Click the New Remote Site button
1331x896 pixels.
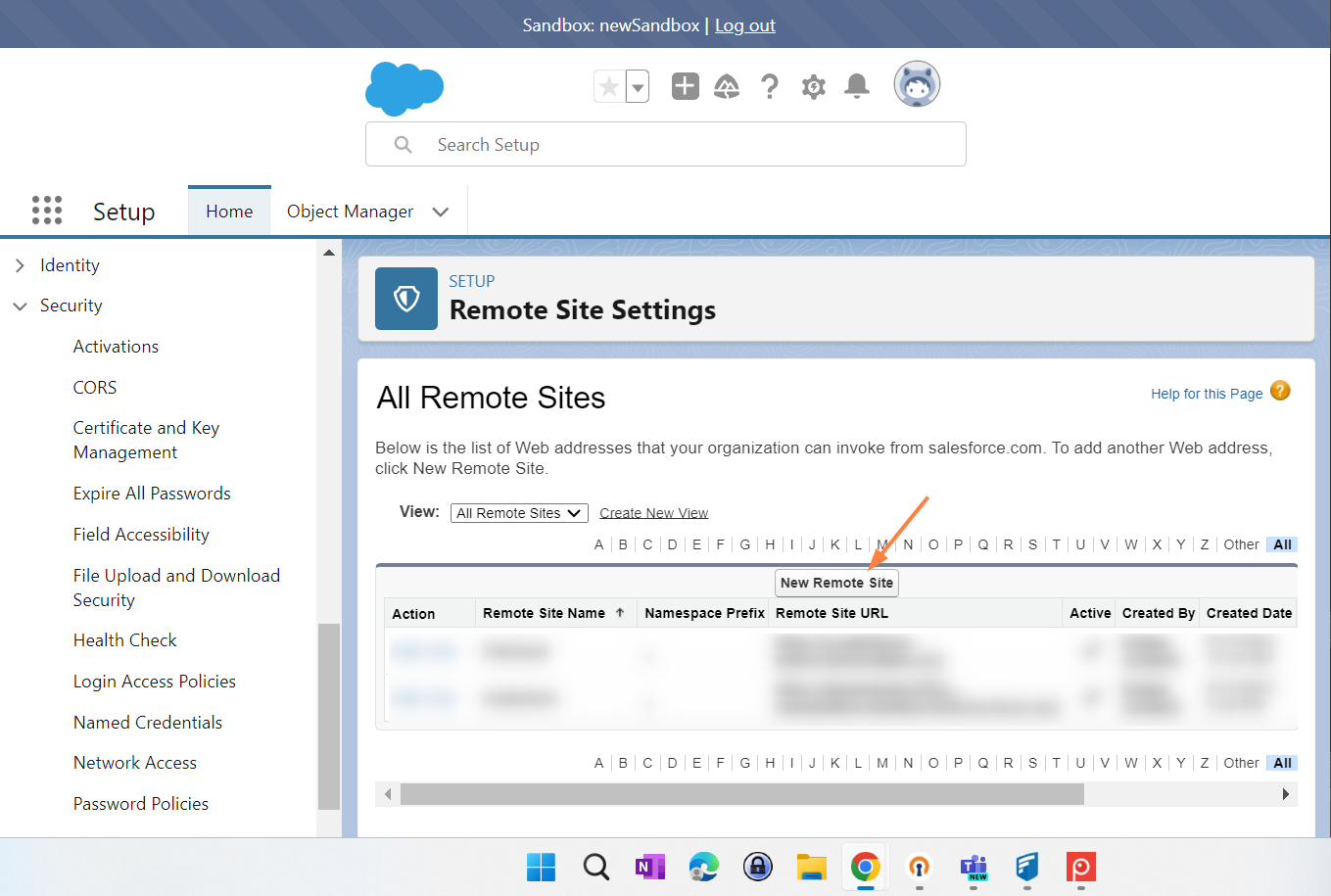click(836, 583)
